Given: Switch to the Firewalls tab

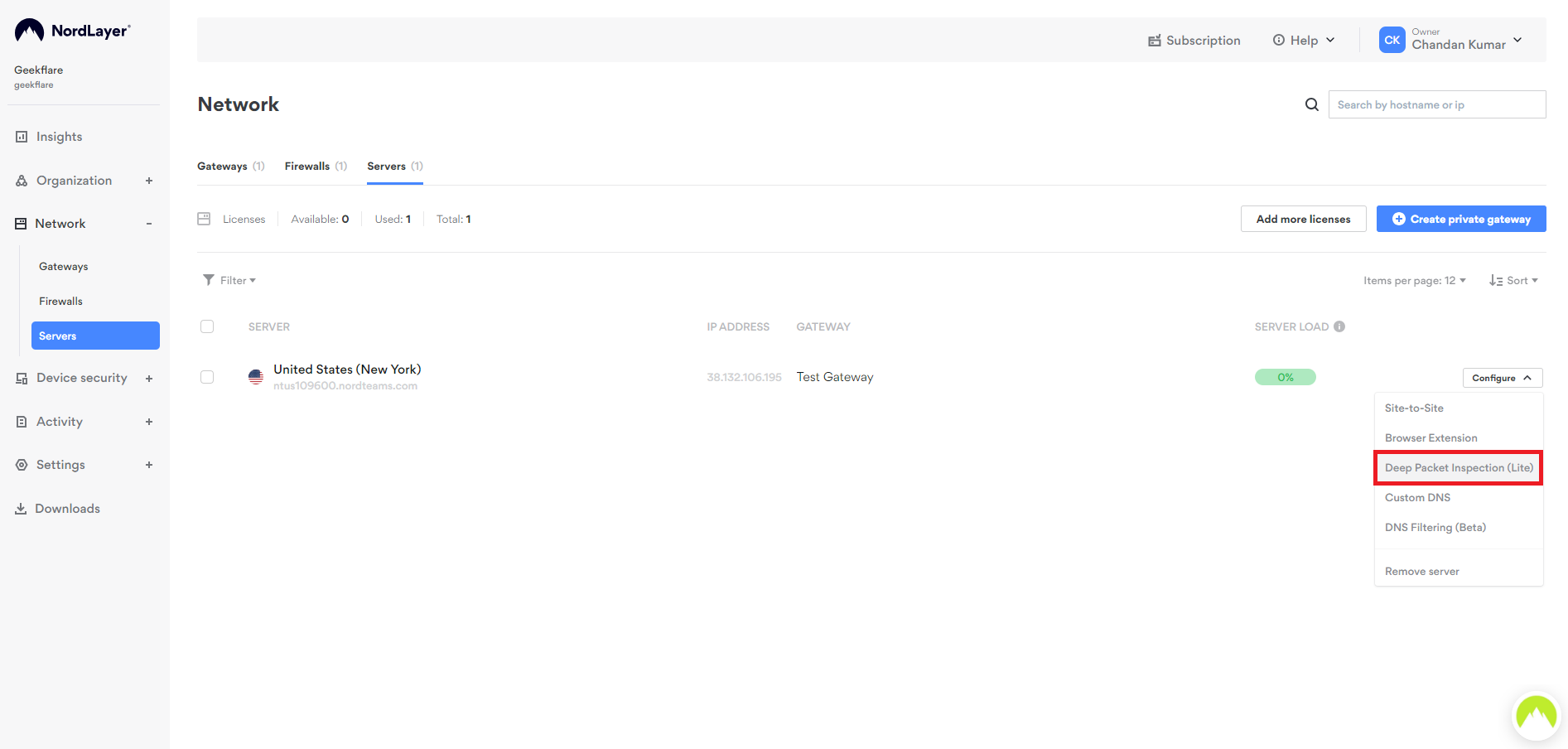Looking at the screenshot, I should [x=316, y=166].
